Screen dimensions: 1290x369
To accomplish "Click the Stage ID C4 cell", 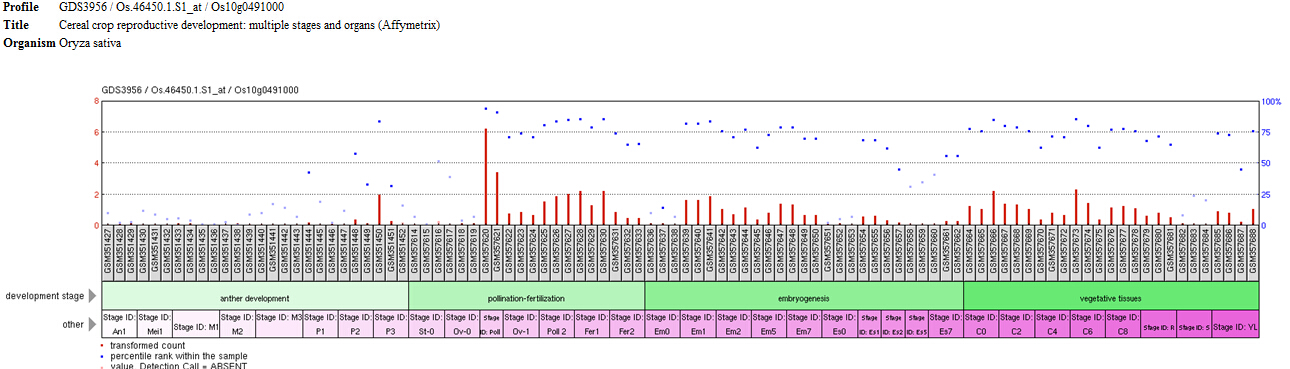I will pyautogui.click(x=1052, y=324).
